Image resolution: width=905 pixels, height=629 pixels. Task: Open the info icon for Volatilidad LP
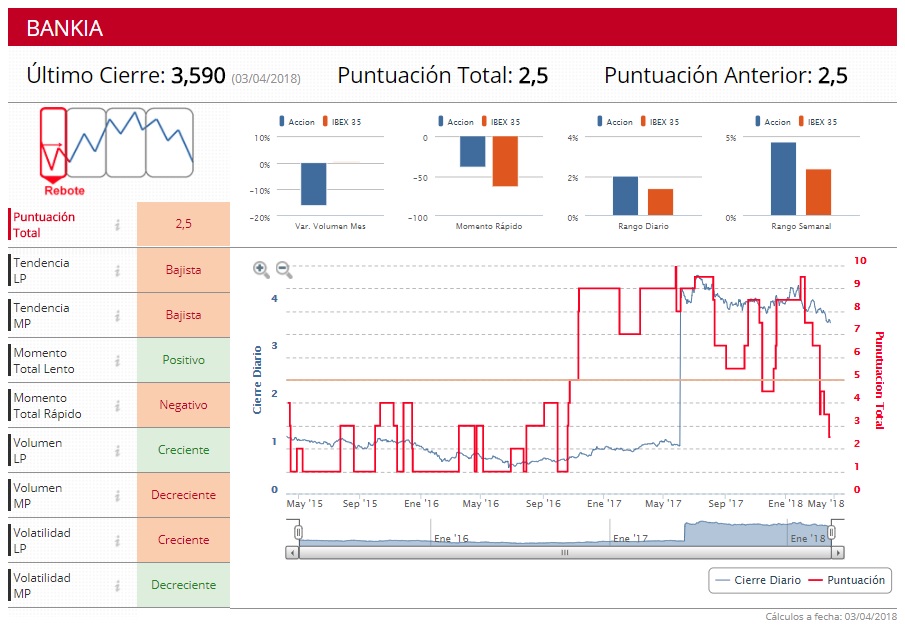(117, 540)
